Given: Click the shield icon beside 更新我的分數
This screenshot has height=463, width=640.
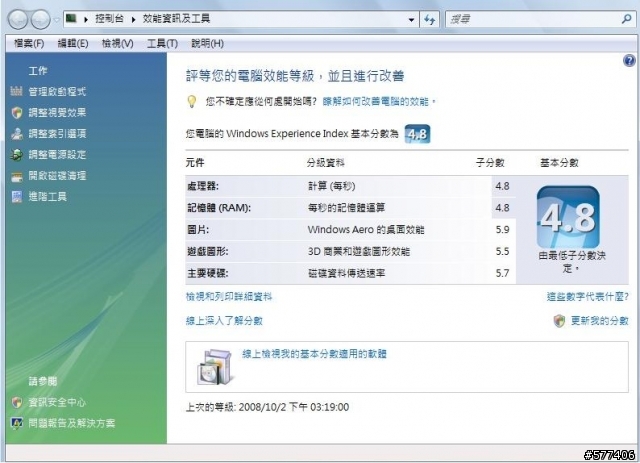Looking at the screenshot, I should pos(559,321).
